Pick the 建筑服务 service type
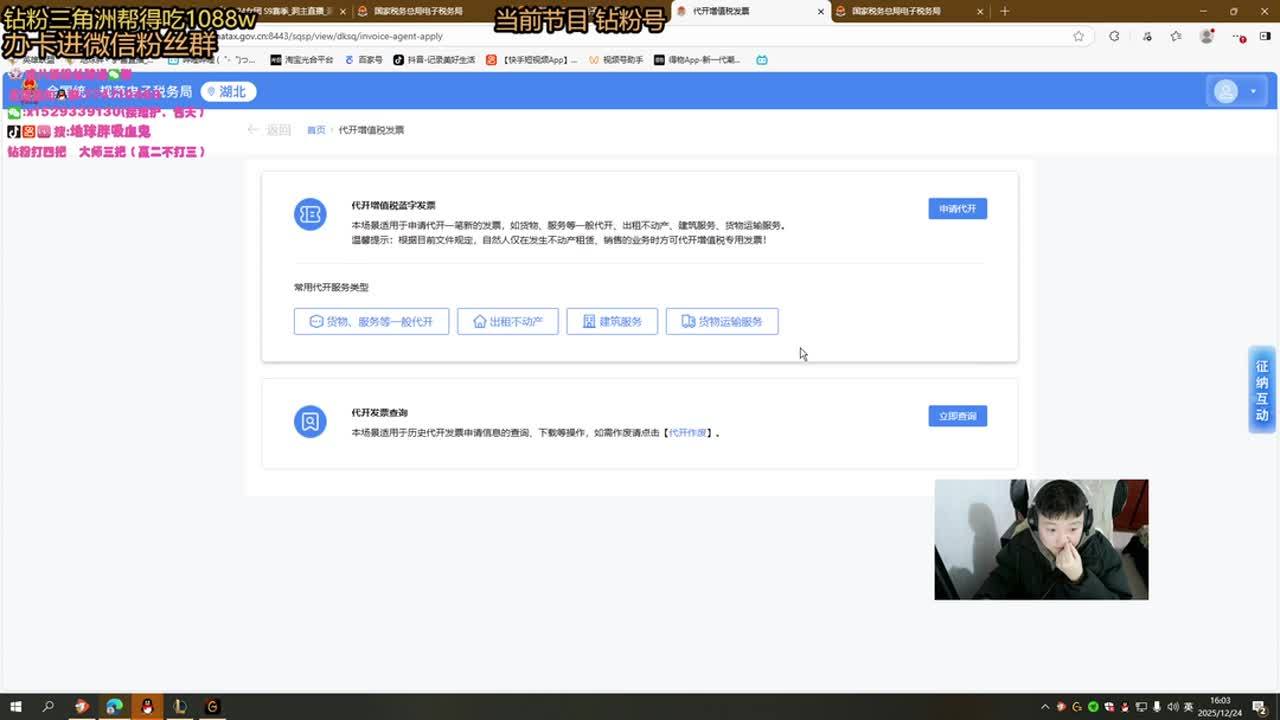Image resolution: width=1280 pixels, height=720 pixels. 612,321
